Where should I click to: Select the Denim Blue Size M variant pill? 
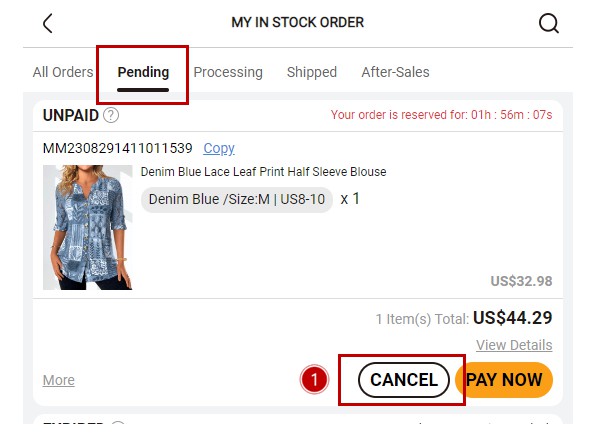[237, 199]
